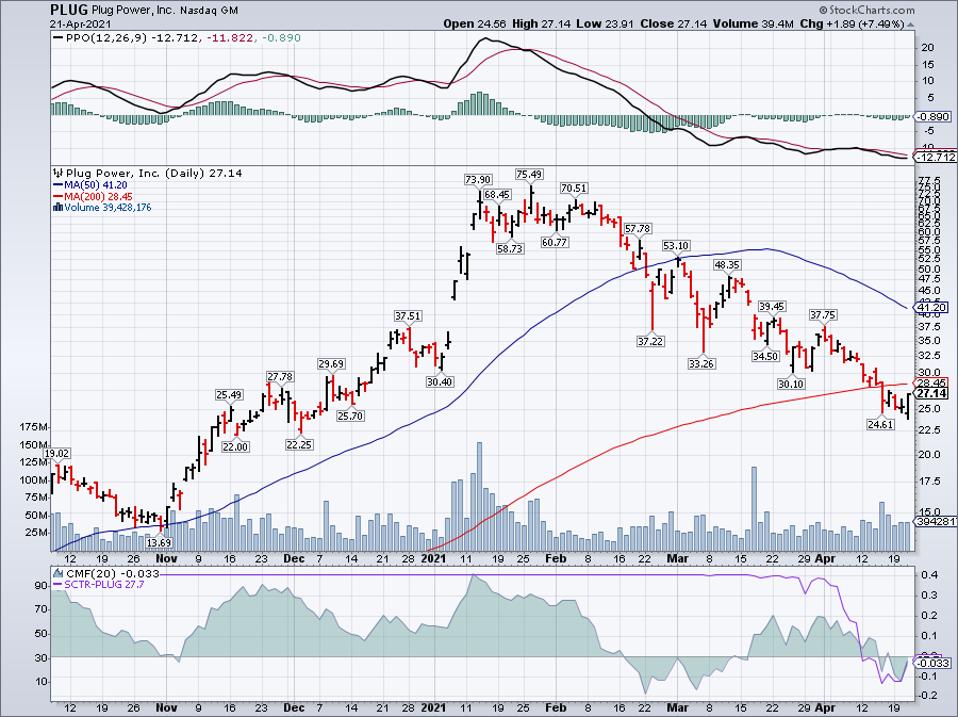Click the 33.26 low price label
Viewport: 958px width, 717px height.
[x=701, y=364]
